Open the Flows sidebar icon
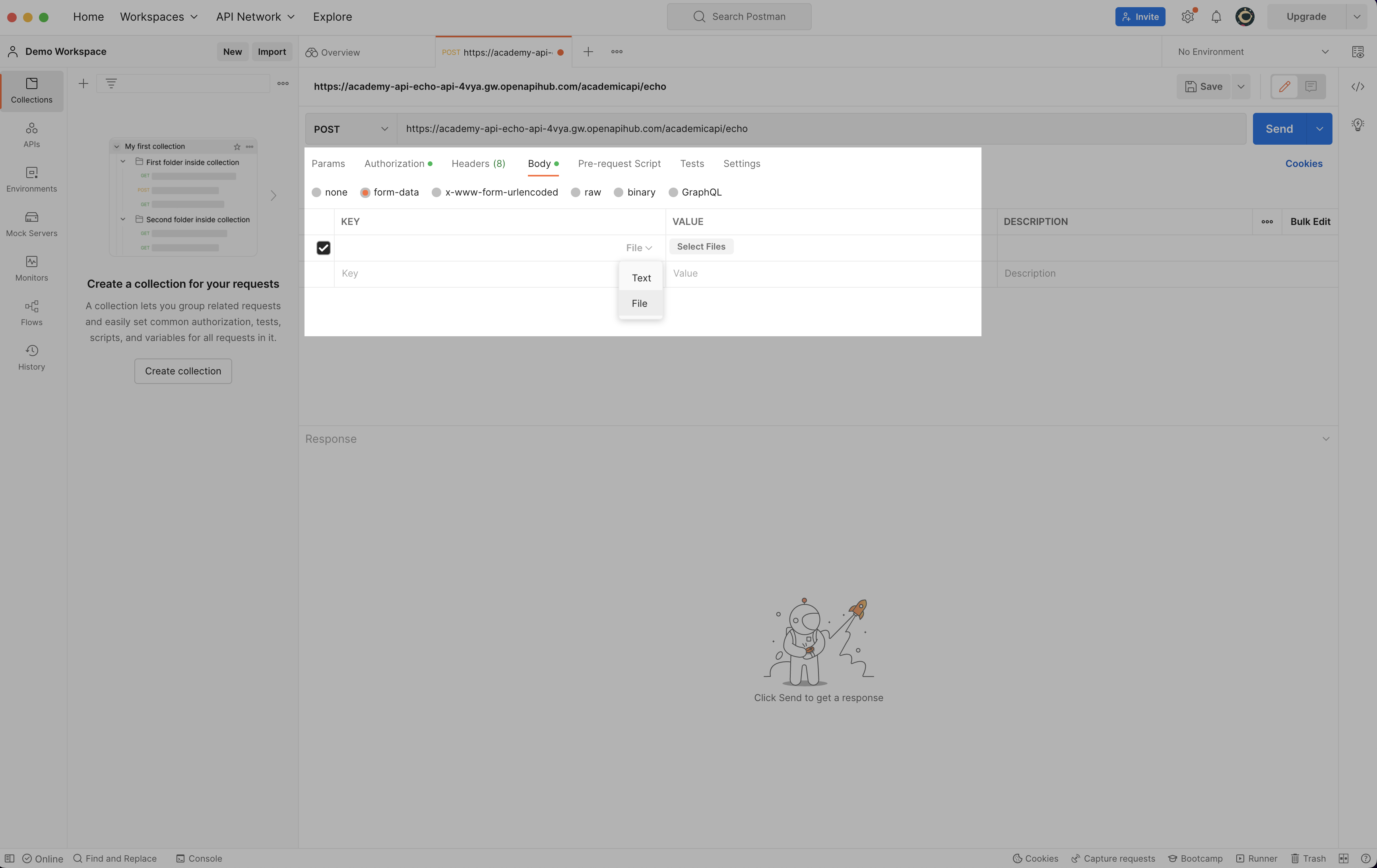The width and height of the screenshot is (1377, 868). [x=31, y=313]
